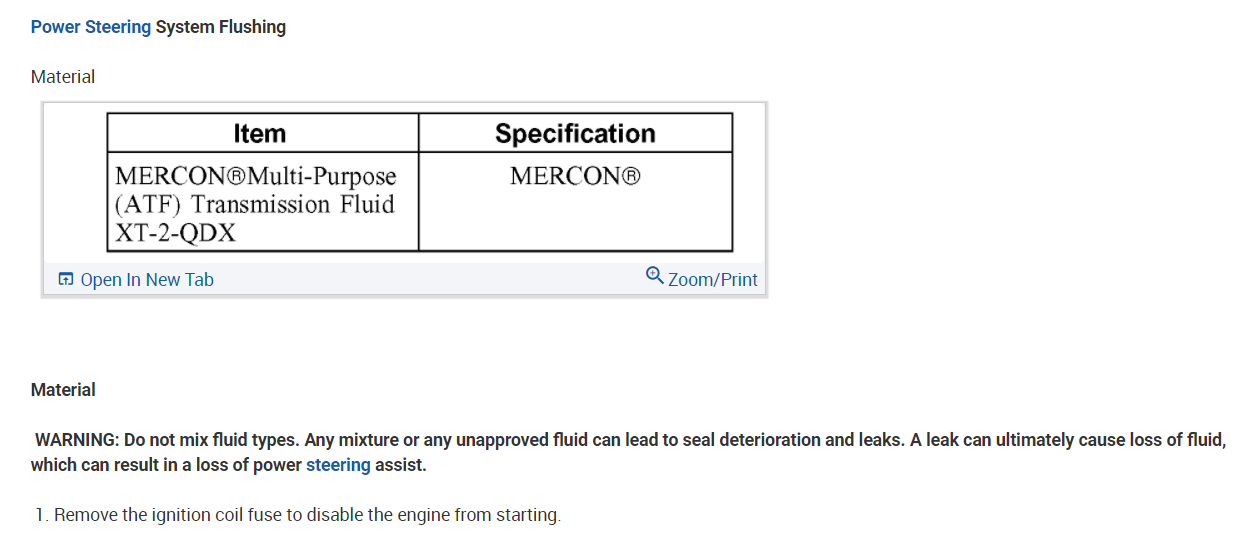
Task: Click the 'Zoom/Print' text link
Action: pos(712,280)
